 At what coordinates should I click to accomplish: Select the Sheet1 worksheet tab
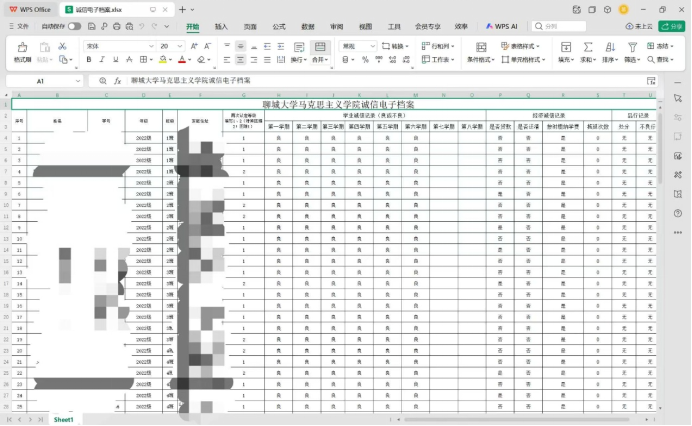tap(64, 419)
